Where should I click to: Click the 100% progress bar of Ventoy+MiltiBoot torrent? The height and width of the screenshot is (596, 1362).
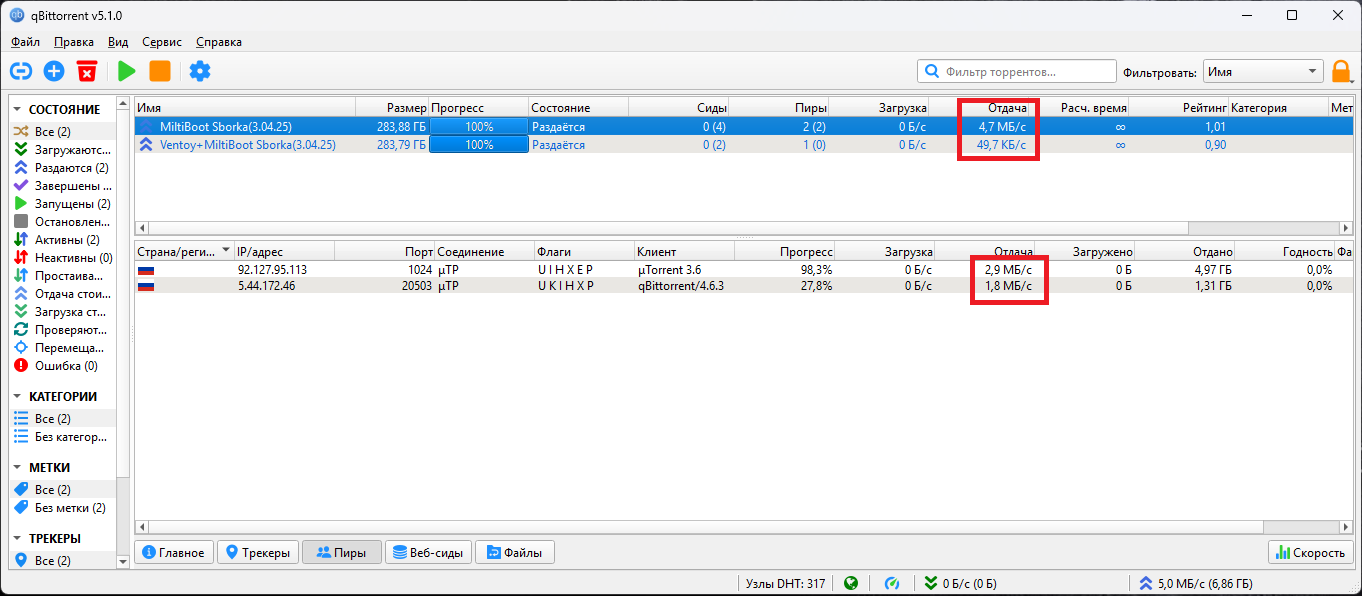[x=479, y=145]
